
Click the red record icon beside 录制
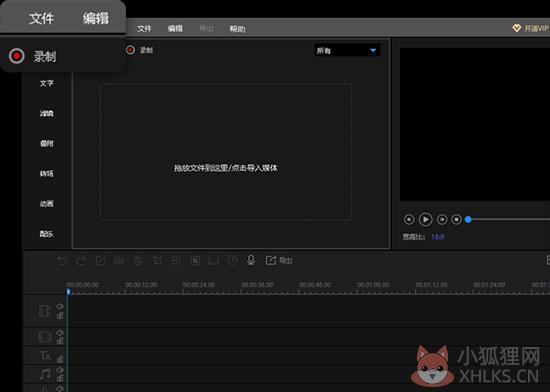(x=130, y=50)
